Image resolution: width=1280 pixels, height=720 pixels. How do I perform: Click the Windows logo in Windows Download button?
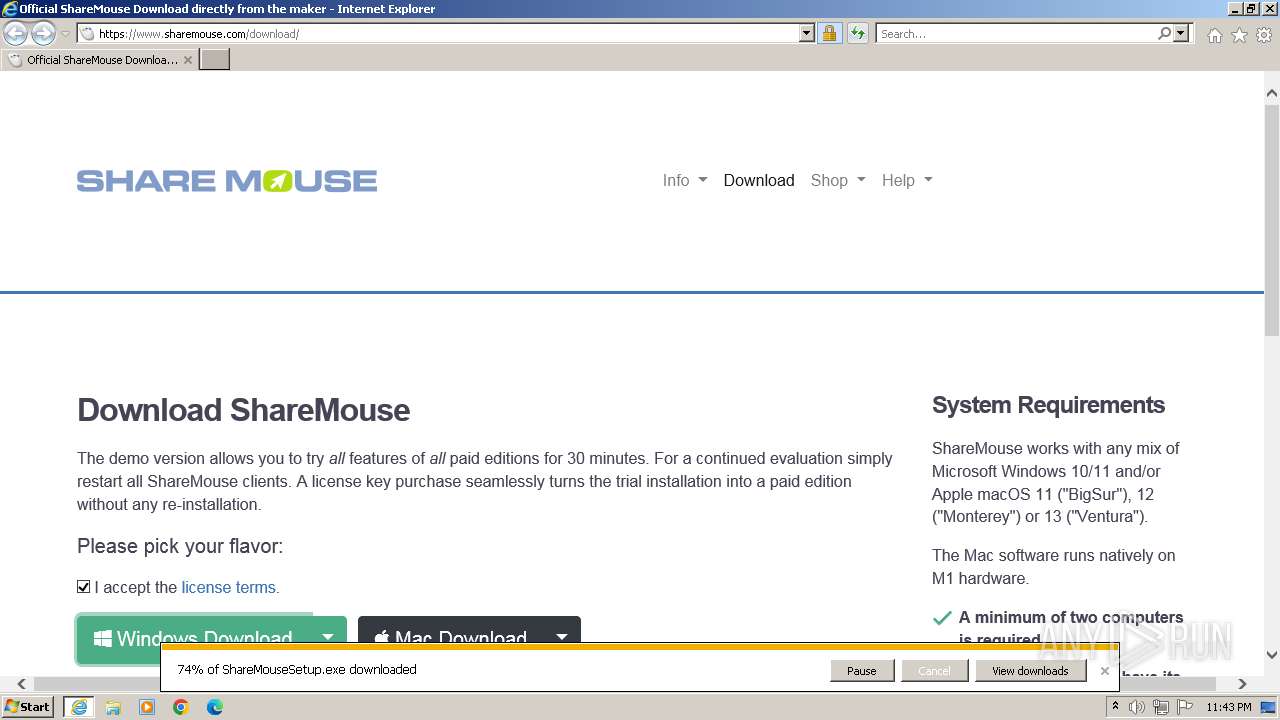coord(102,638)
